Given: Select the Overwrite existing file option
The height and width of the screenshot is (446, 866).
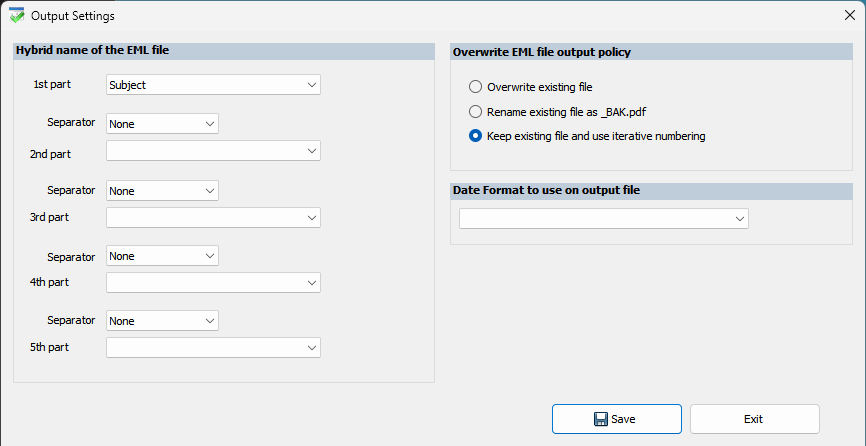Looking at the screenshot, I should (x=476, y=87).
